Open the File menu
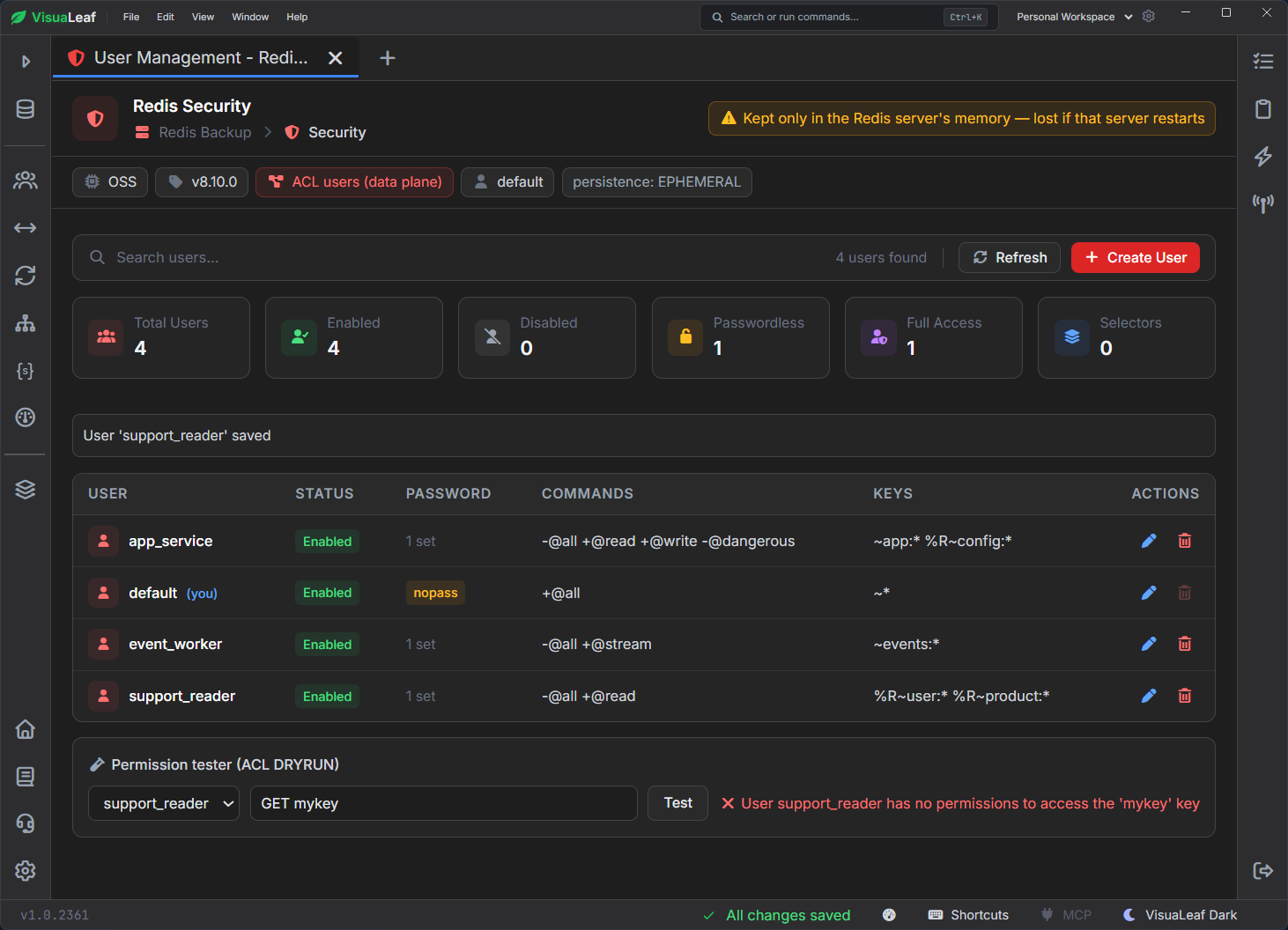Image resolution: width=1288 pixels, height=930 pixels. coord(131,17)
